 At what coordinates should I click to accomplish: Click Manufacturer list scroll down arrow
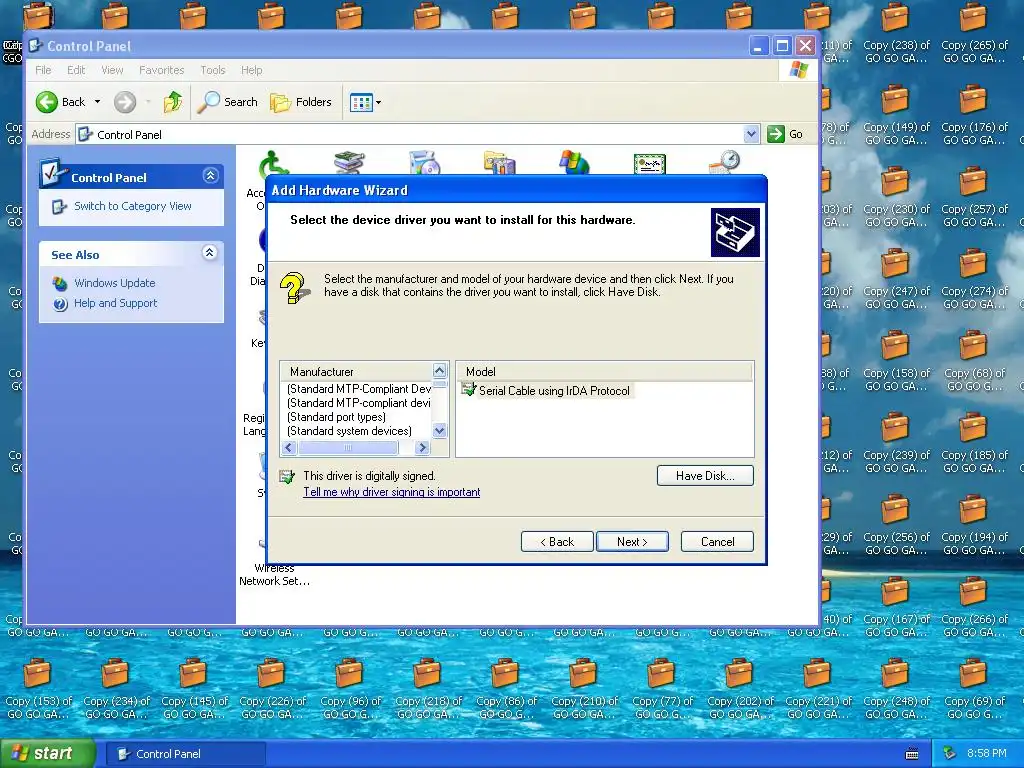tap(440, 430)
